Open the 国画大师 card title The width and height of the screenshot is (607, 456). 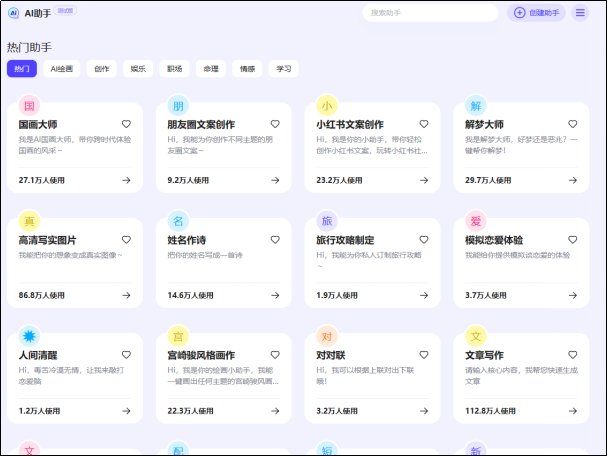click(38, 125)
